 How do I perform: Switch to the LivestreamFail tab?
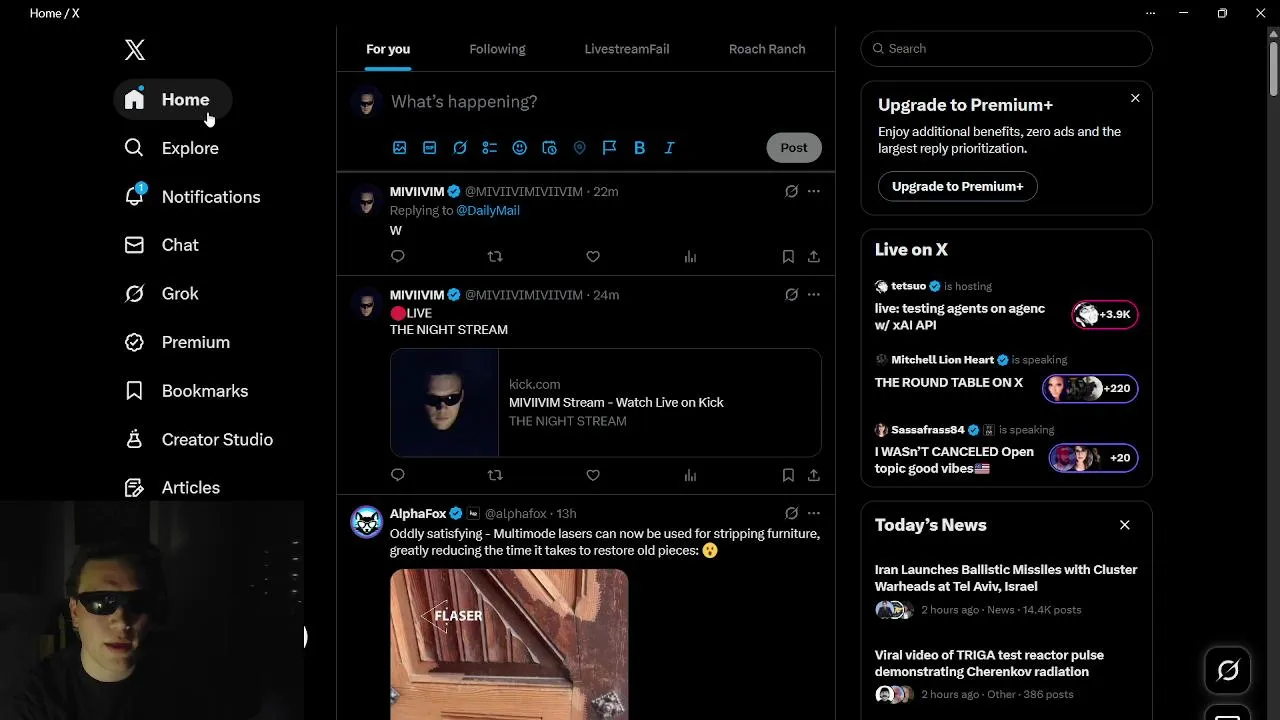tap(627, 49)
